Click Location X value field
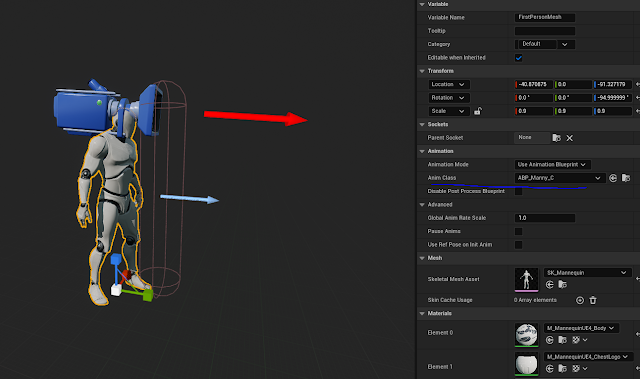This screenshot has height=379, width=640. tap(534, 84)
